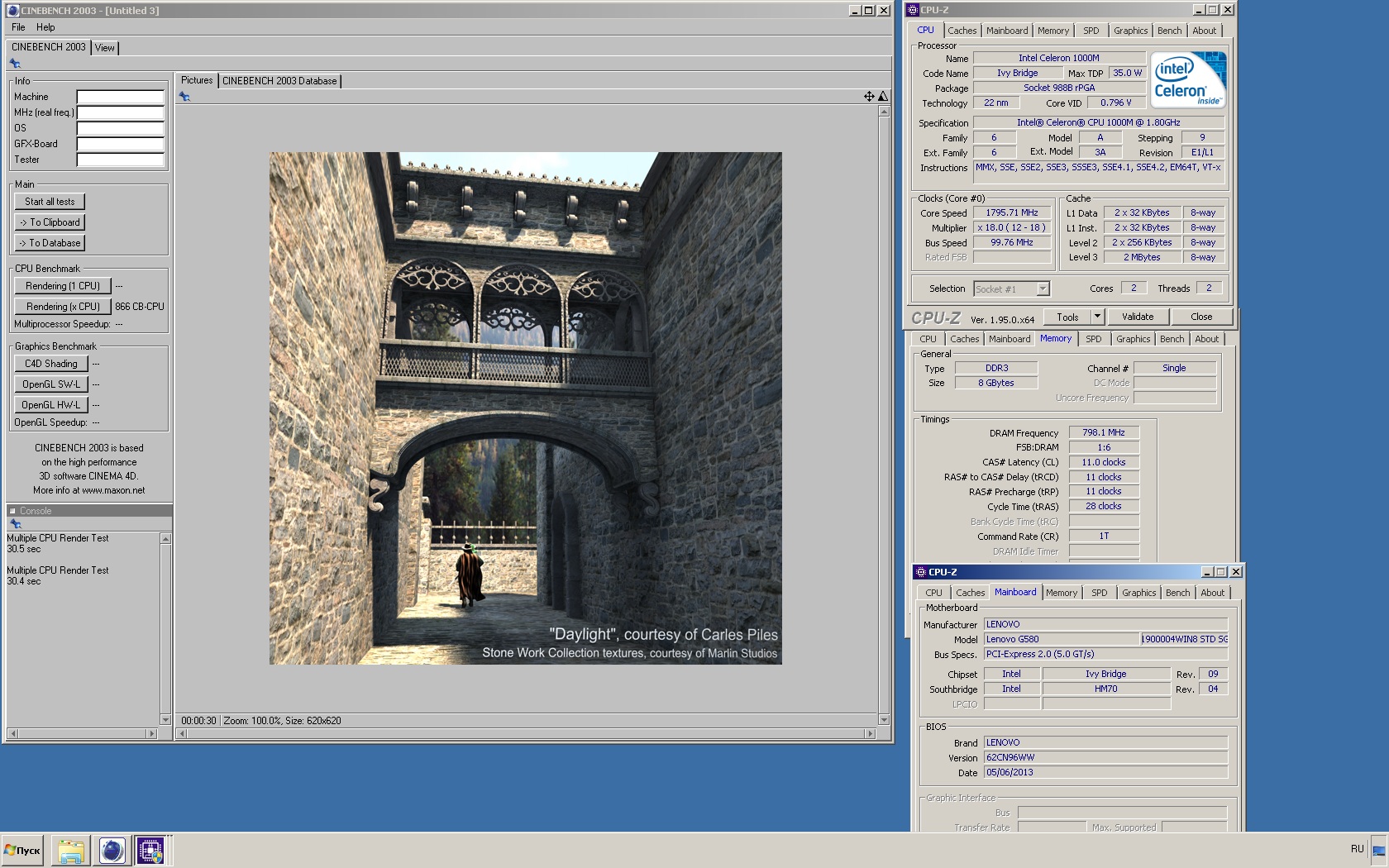
Task: Open the Пуск start button
Action: (22, 850)
